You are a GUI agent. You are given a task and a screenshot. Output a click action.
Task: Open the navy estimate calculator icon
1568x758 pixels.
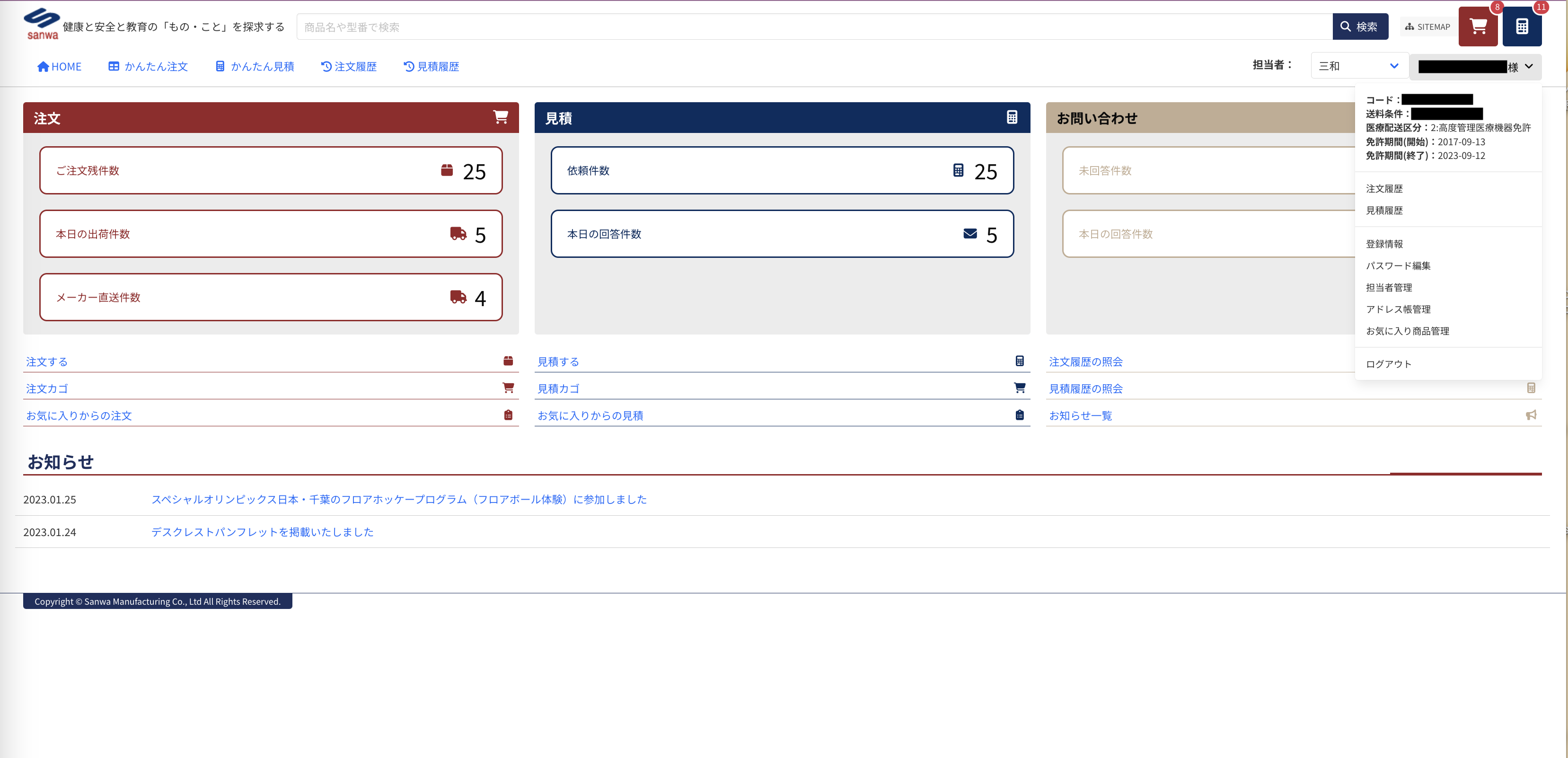pyautogui.click(x=1521, y=27)
